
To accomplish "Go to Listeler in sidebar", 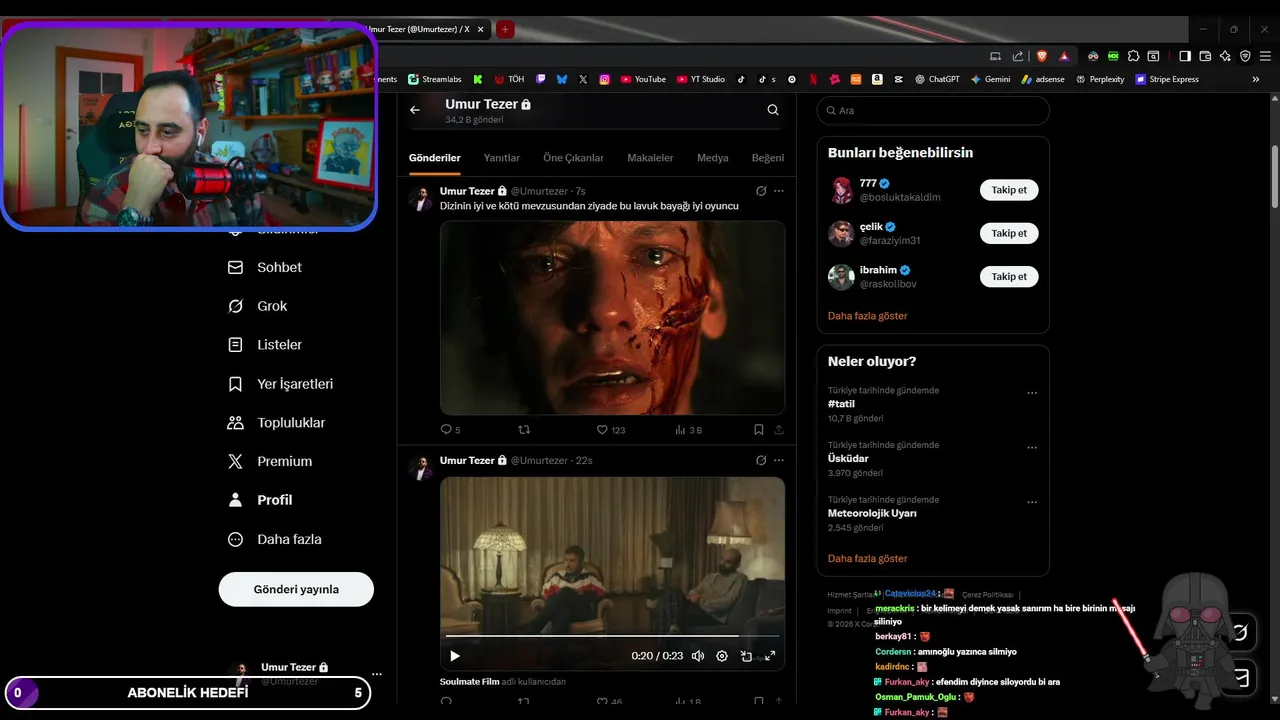I will tap(265, 345).
